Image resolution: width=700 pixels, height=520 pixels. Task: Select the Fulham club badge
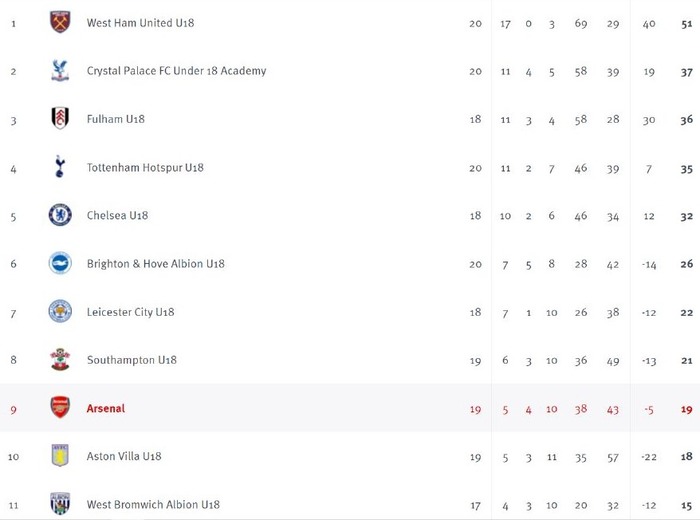click(x=60, y=119)
